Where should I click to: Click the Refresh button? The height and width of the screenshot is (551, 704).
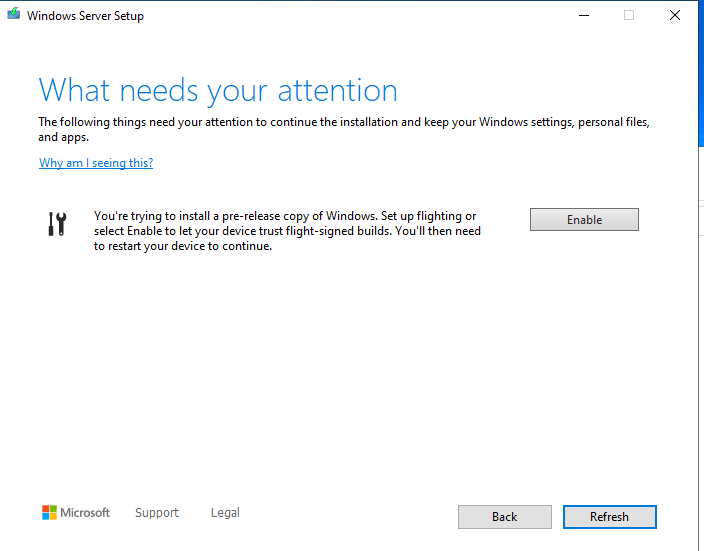tap(610, 517)
